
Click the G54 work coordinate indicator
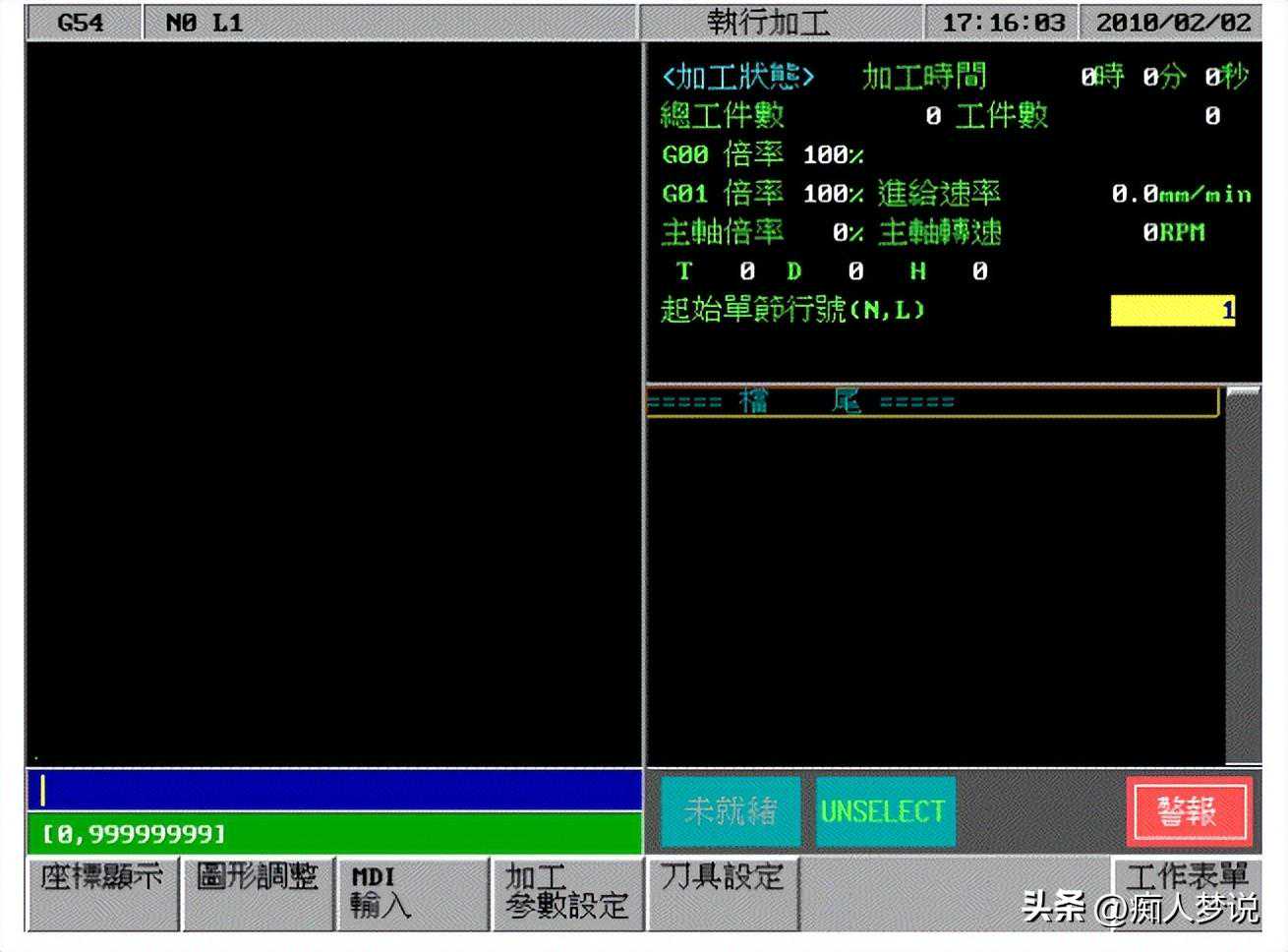click(x=82, y=23)
